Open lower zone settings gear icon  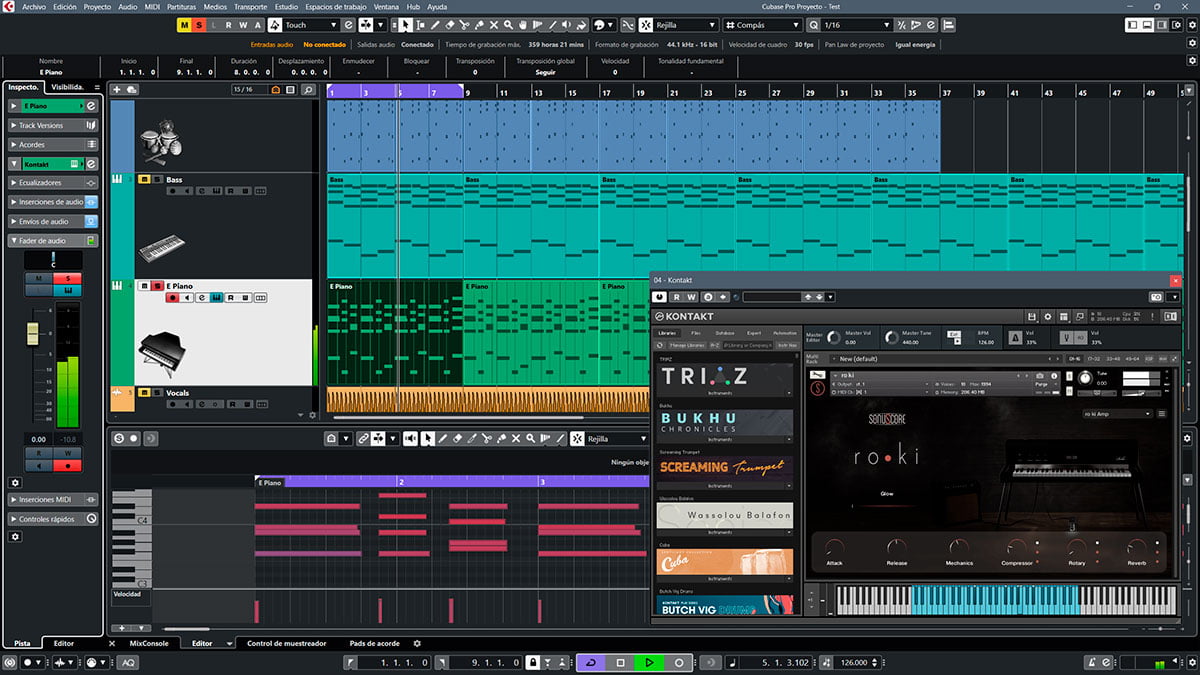click(x=418, y=644)
